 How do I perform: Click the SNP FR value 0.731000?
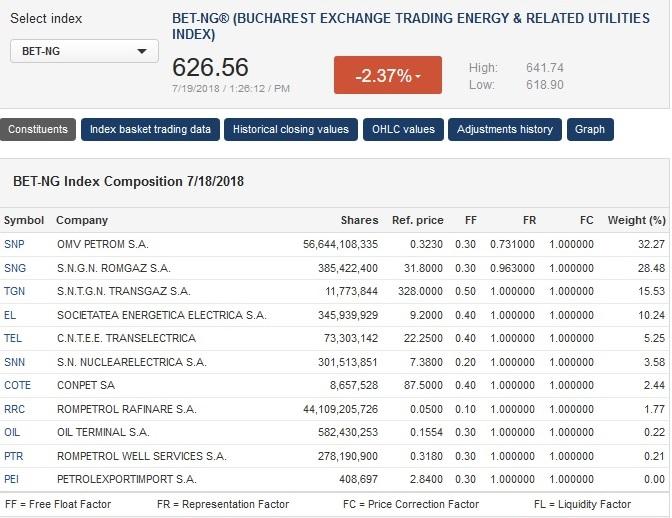tap(513, 244)
